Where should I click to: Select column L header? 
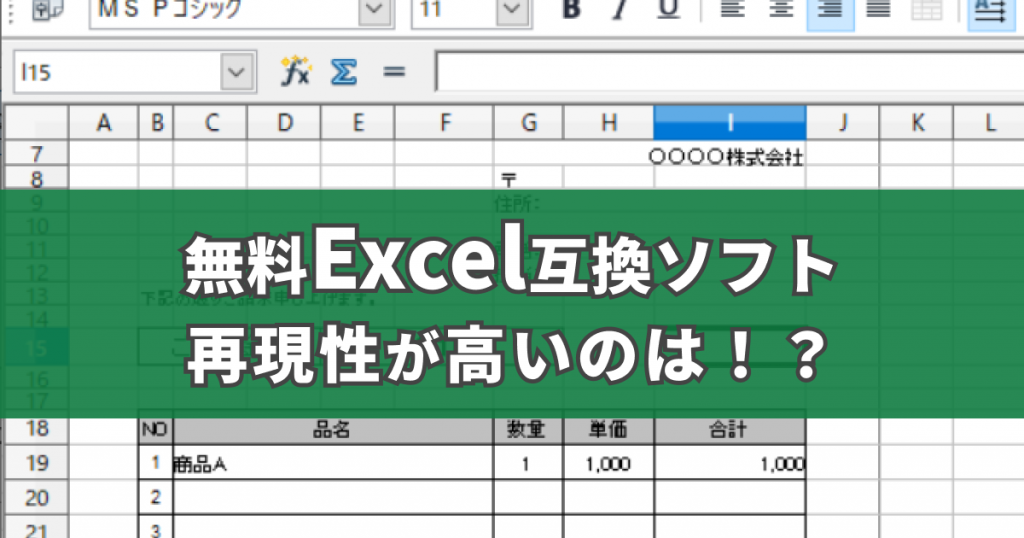pos(989,123)
